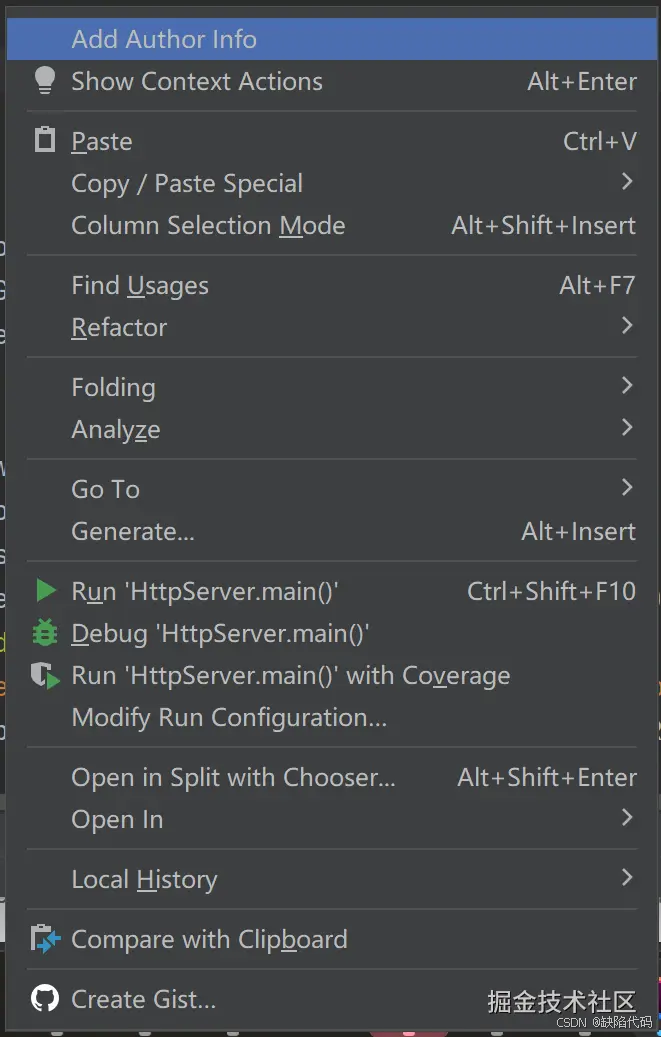This screenshot has width=661, height=1037.
Task: Open the Analyze submenu arrow
Action: pos(627,428)
